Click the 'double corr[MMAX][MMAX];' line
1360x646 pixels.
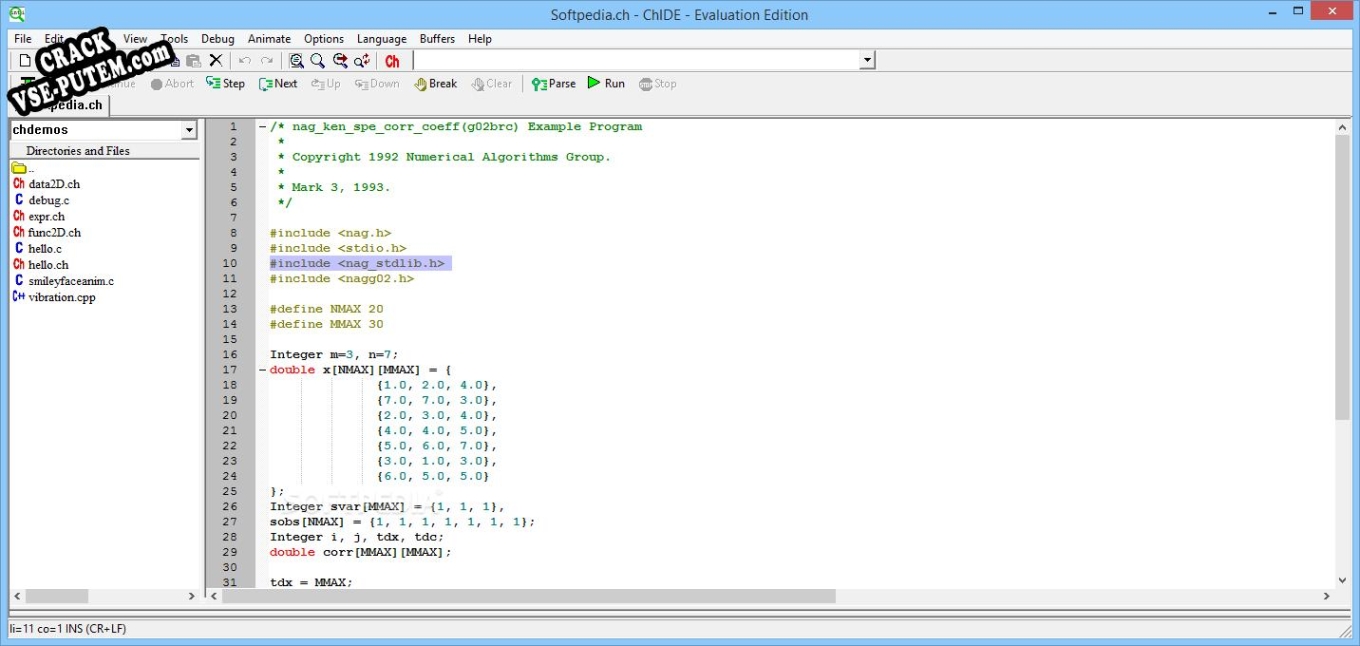[360, 552]
